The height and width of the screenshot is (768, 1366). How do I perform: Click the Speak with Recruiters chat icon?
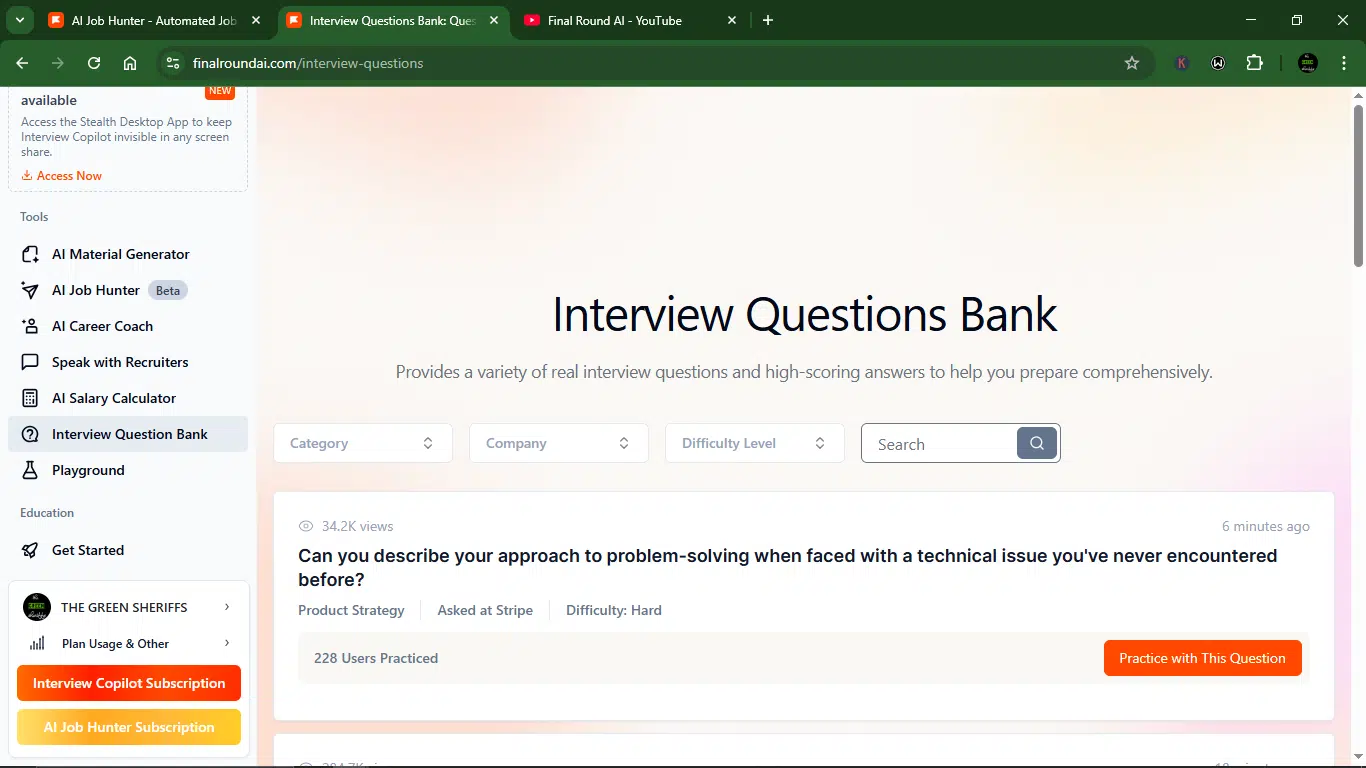click(x=31, y=362)
